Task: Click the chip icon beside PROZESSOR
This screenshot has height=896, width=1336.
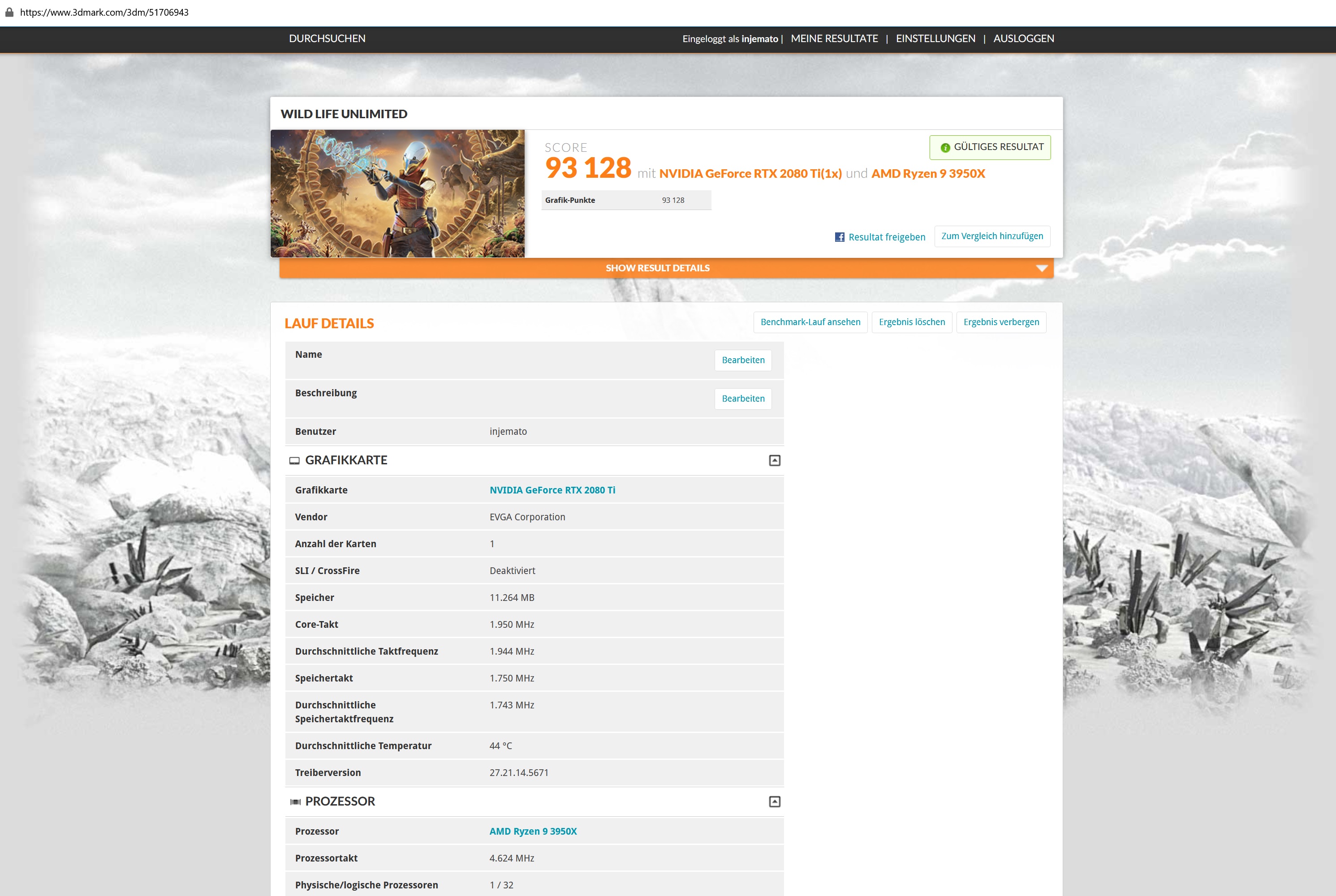Action: (295, 802)
